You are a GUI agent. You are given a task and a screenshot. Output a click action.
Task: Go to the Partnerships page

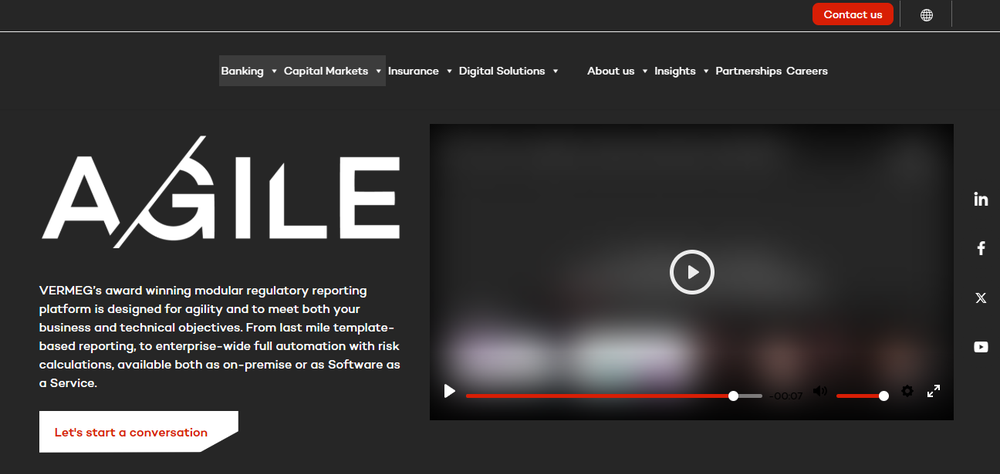pos(749,71)
